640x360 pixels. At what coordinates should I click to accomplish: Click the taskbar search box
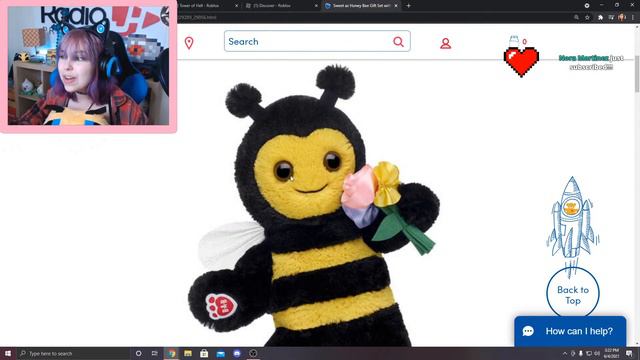click(x=73, y=353)
